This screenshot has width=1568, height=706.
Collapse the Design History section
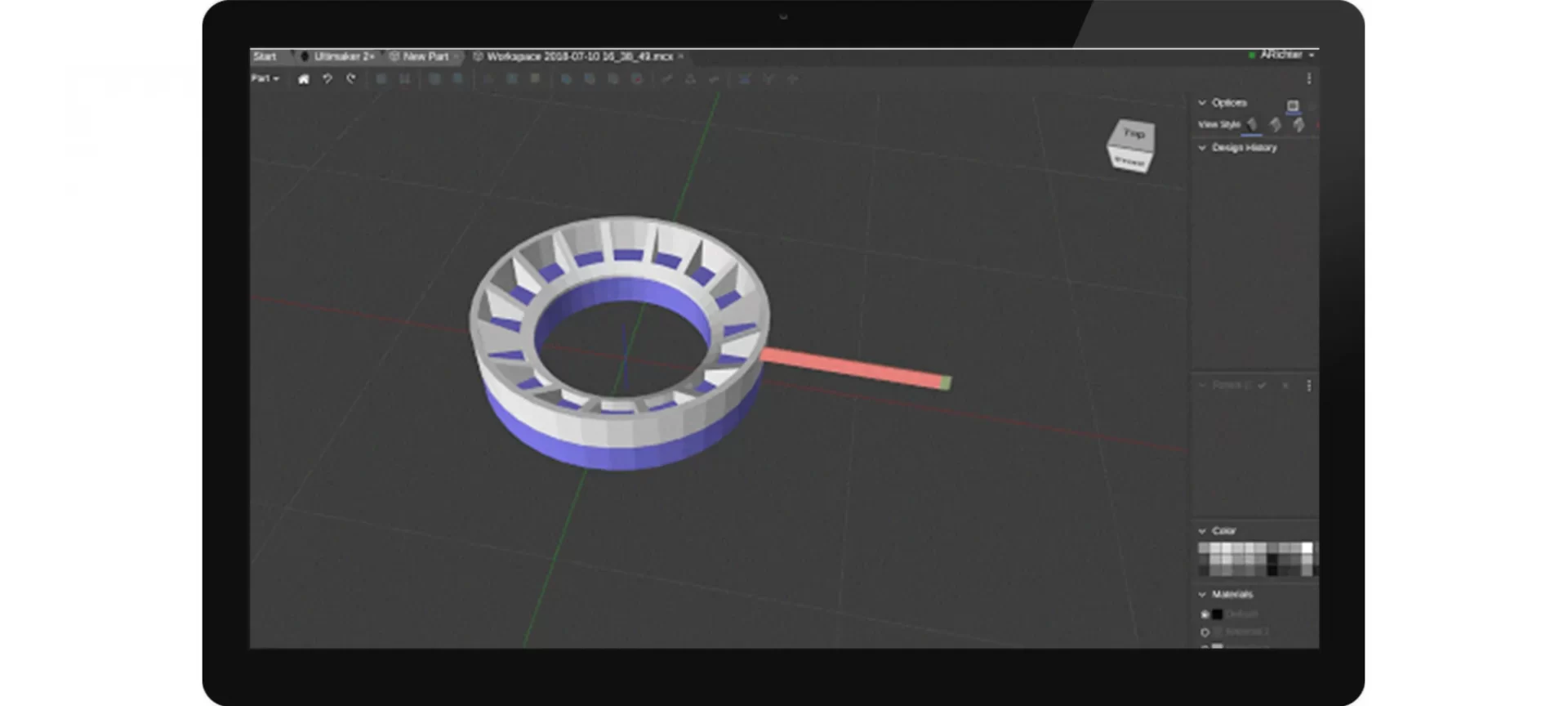pos(1202,148)
